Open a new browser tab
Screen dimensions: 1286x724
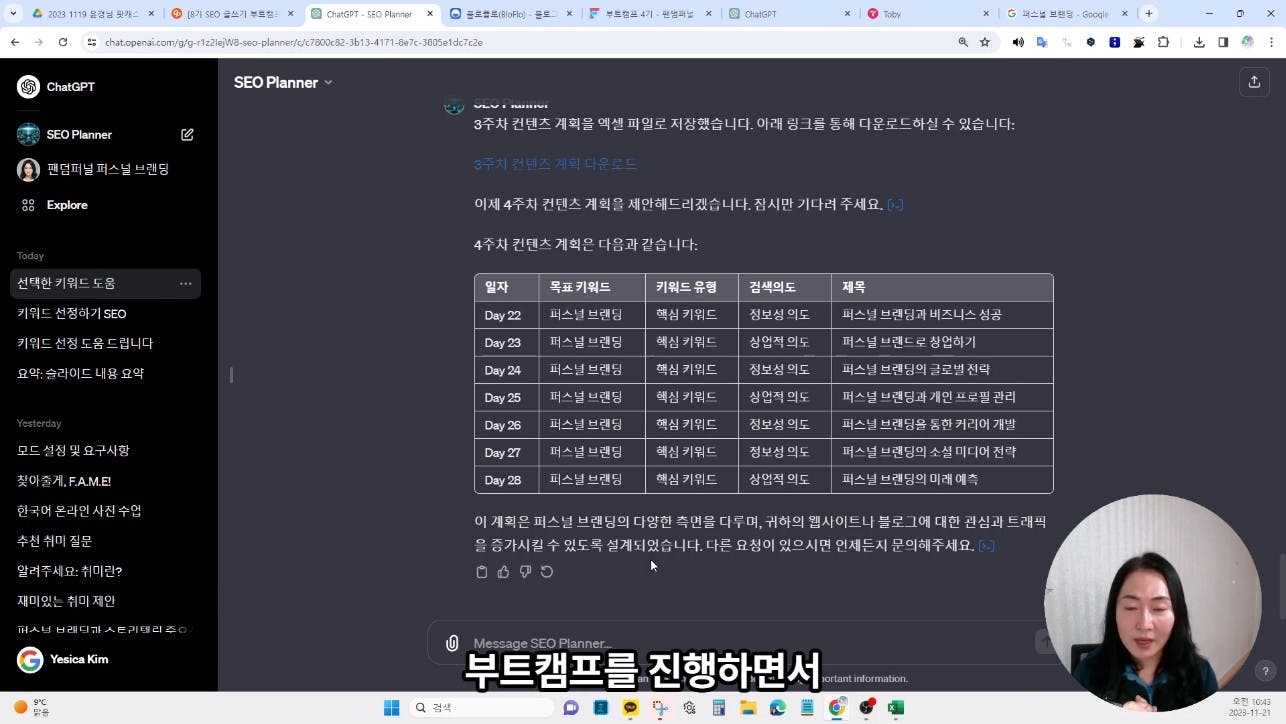(1148, 14)
